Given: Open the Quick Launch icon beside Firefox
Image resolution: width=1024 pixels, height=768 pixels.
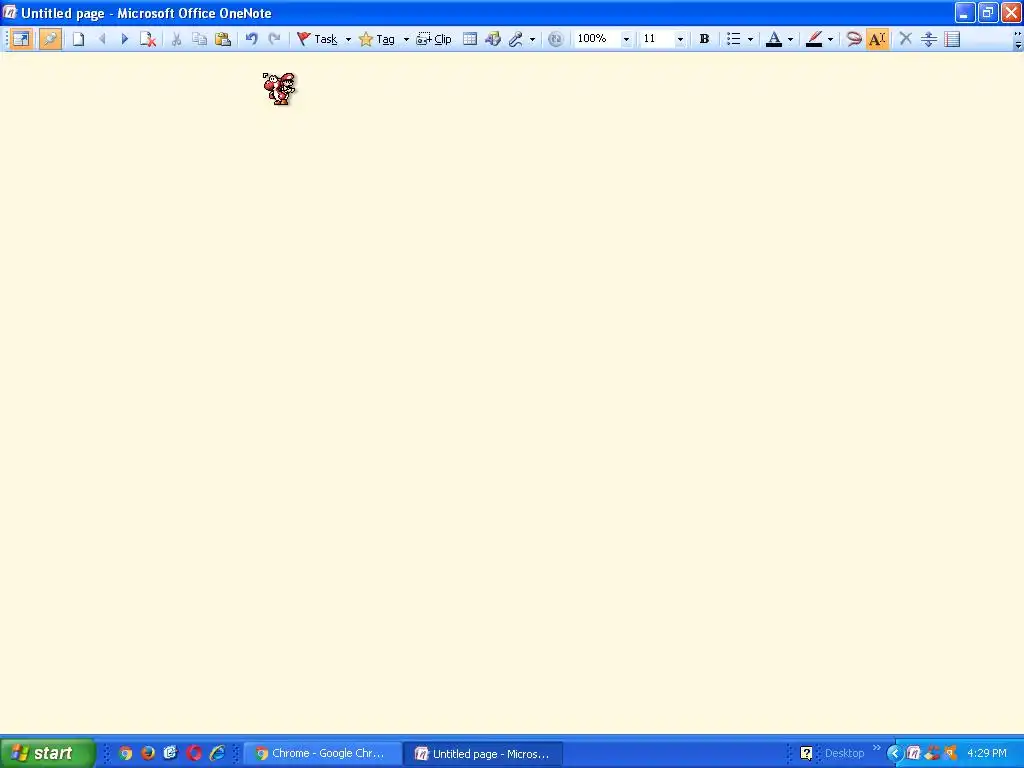Looking at the screenshot, I should (x=171, y=753).
